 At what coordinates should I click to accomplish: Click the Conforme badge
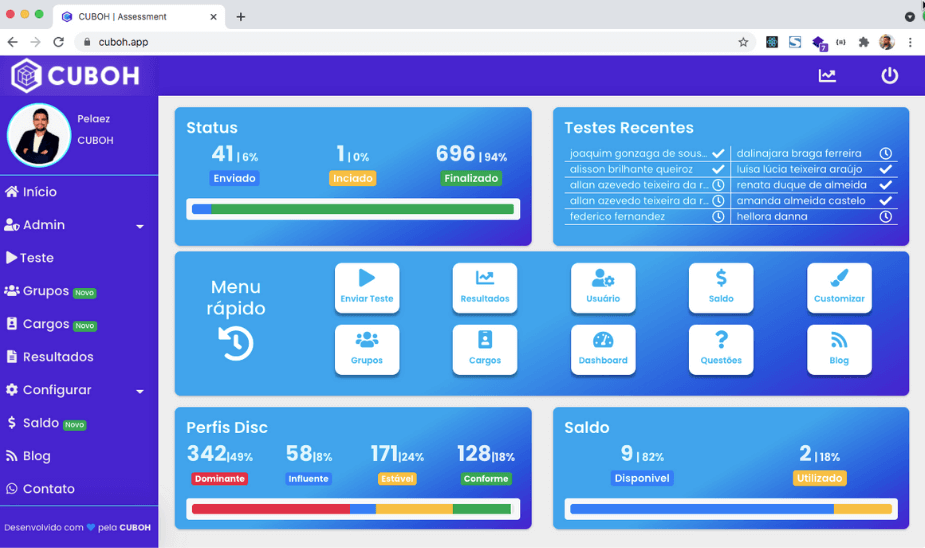pos(486,478)
